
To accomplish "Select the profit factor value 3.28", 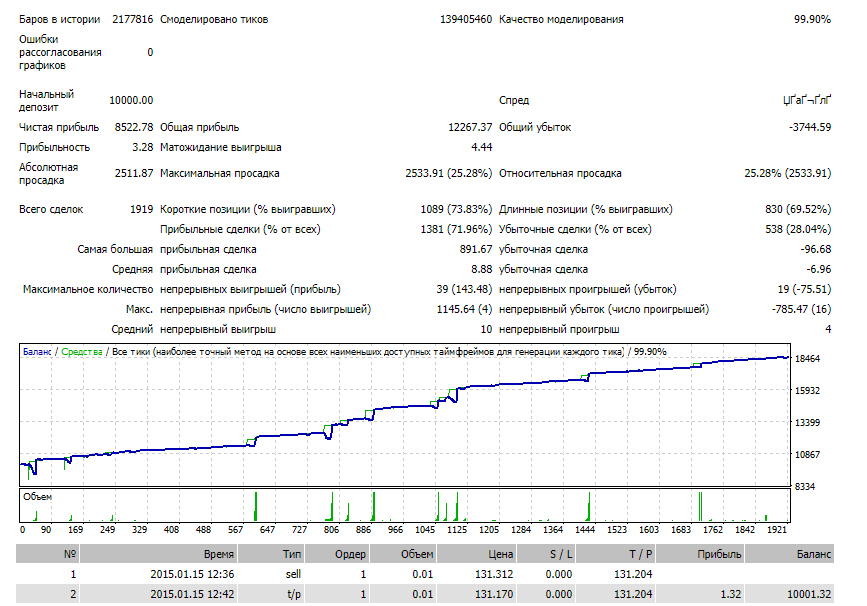I will pos(143,148).
